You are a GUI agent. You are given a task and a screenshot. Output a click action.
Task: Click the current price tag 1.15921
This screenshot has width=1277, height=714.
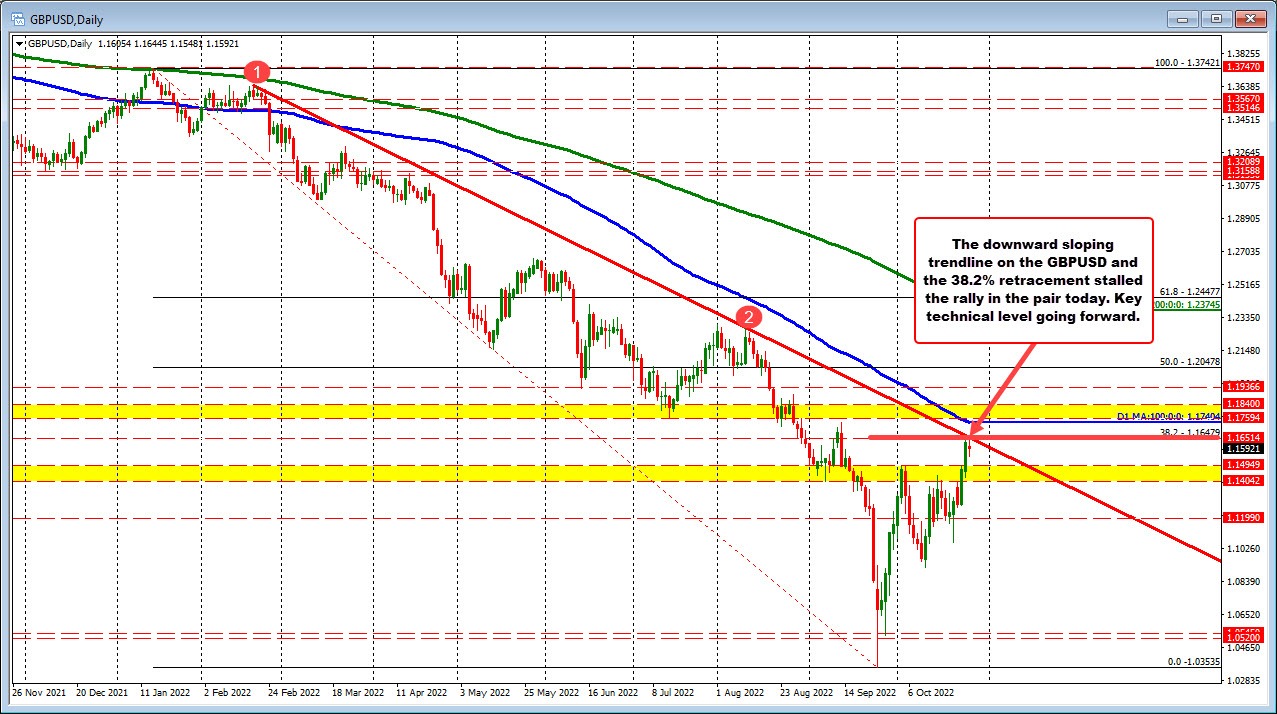[1241, 450]
